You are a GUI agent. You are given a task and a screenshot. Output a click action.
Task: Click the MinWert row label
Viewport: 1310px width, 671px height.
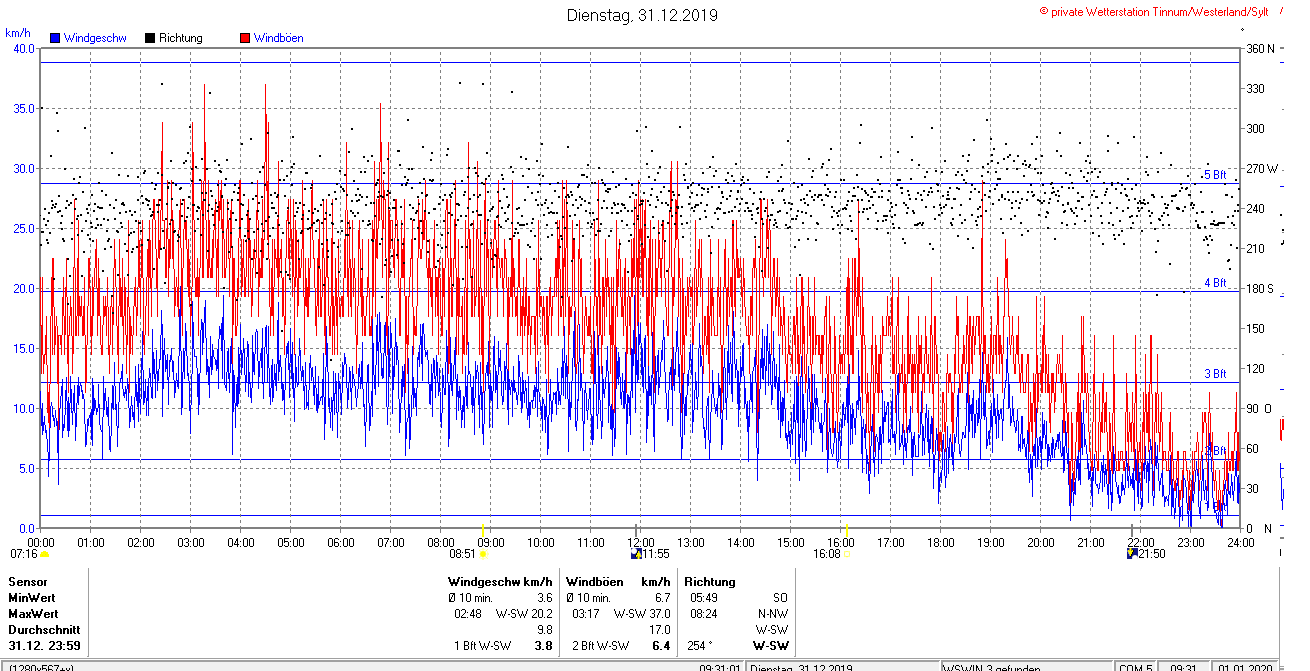coord(33,598)
